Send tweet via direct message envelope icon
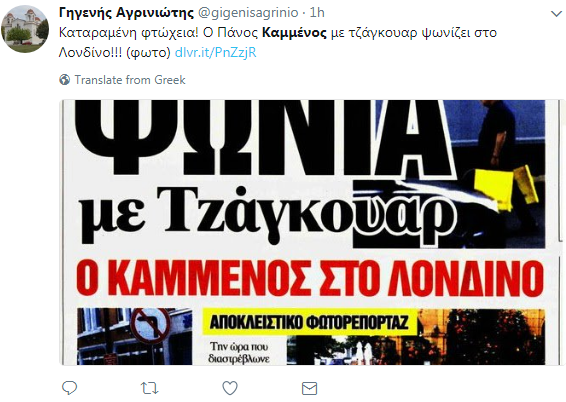The image size is (566, 402). click(x=309, y=388)
